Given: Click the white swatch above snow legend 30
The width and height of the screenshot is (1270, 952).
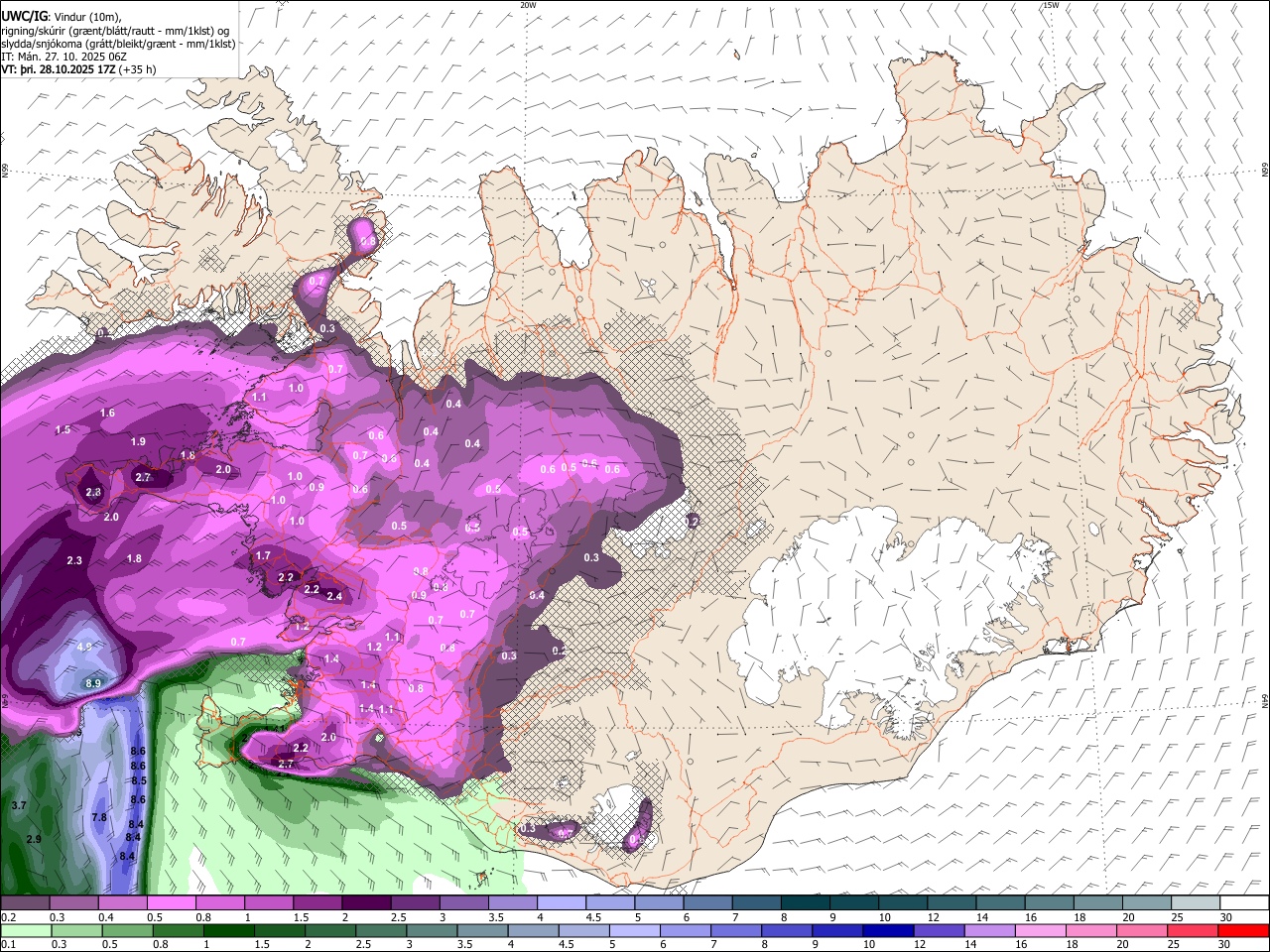Looking at the screenshot, I should [1245, 903].
